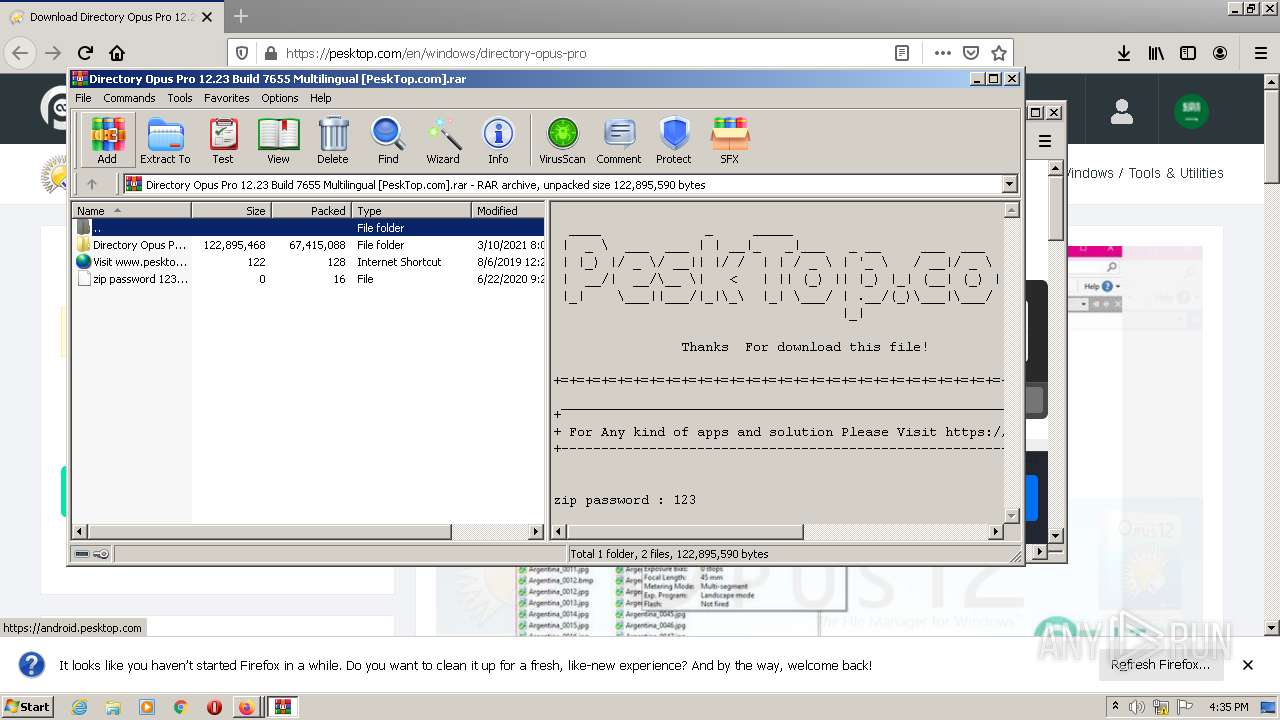The width and height of the screenshot is (1280, 720).
Task: Bookmark this page star icon
Action: (998, 53)
